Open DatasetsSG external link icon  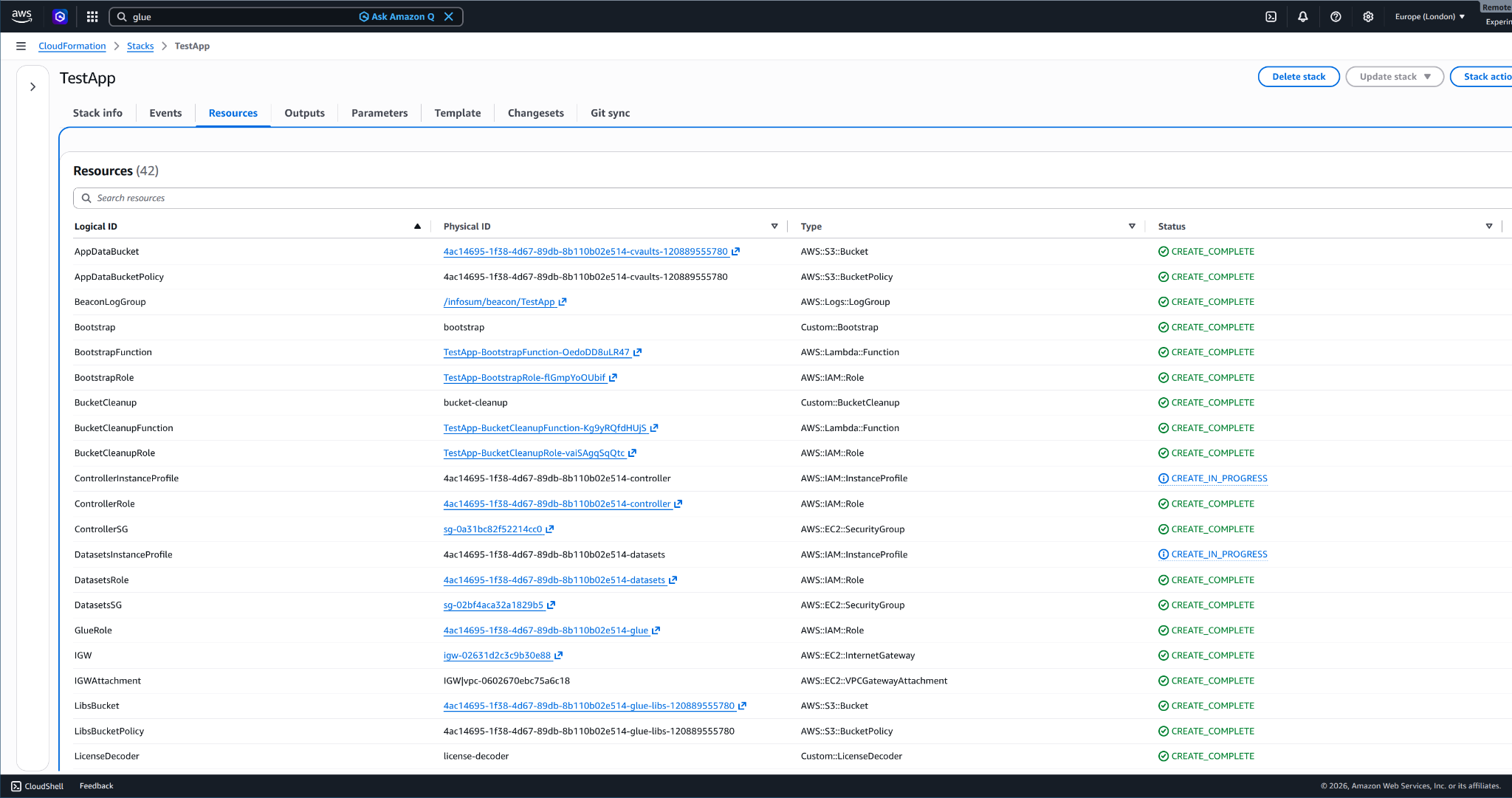551,605
